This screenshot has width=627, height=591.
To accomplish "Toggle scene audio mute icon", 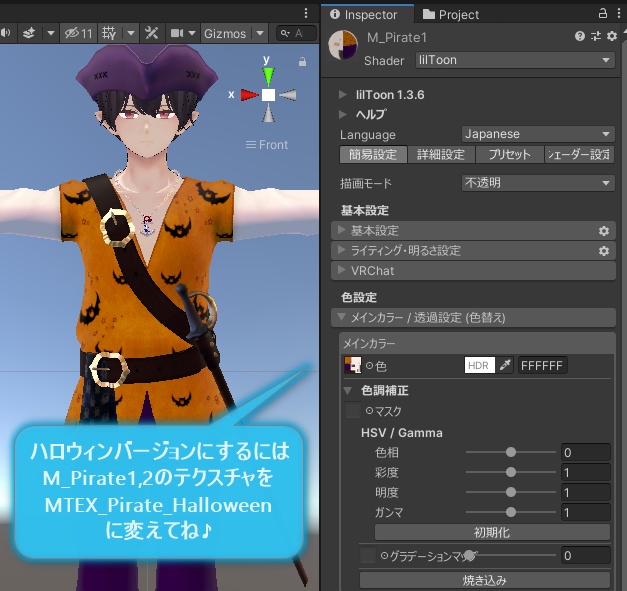I will [x=6, y=33].
